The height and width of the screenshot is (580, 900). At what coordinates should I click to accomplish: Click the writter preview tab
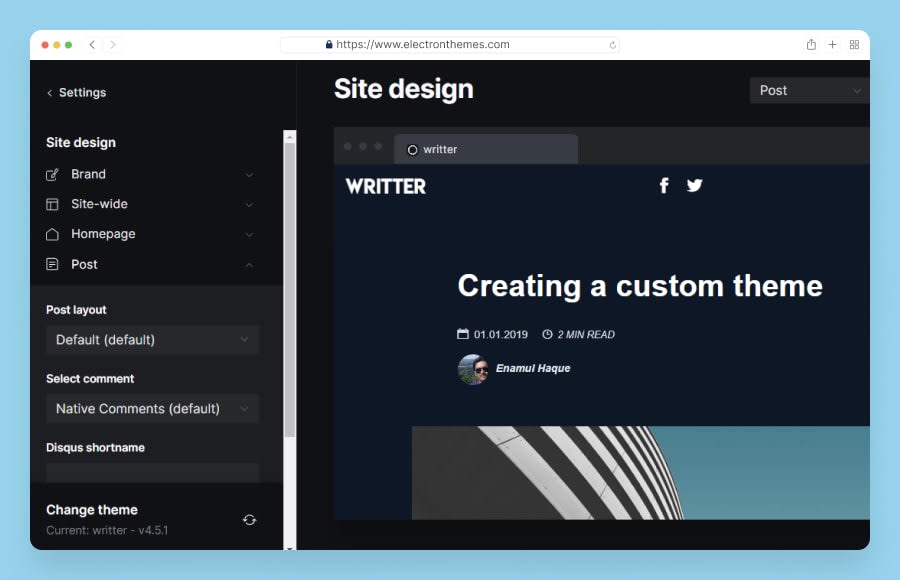[x=486, y=149]
